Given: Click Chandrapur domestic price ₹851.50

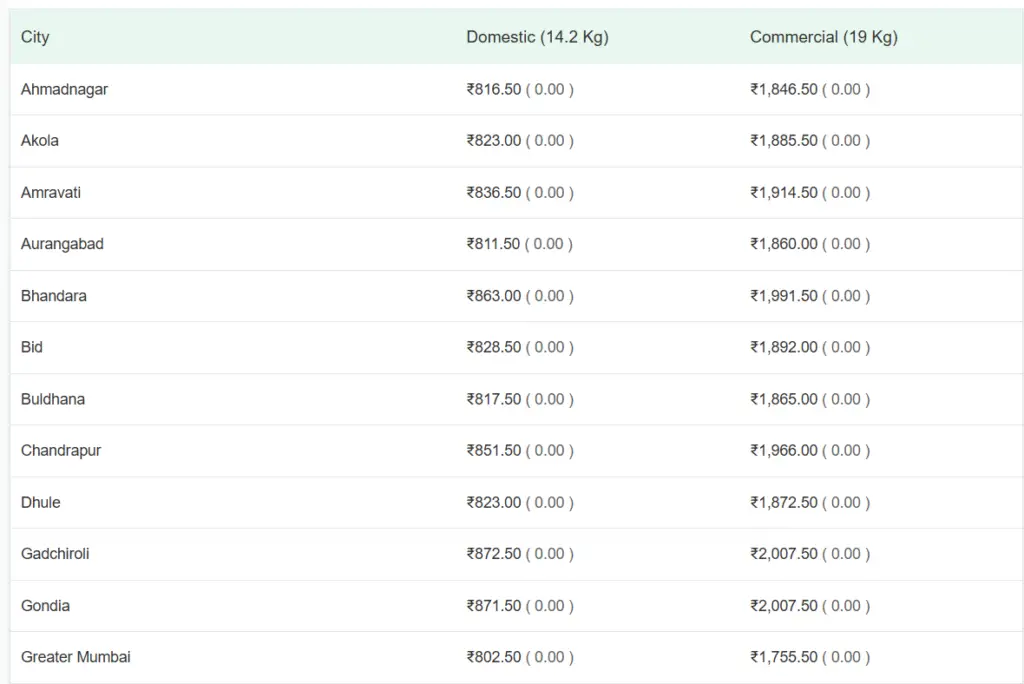Looking at the screenshot, I should 494,451.
